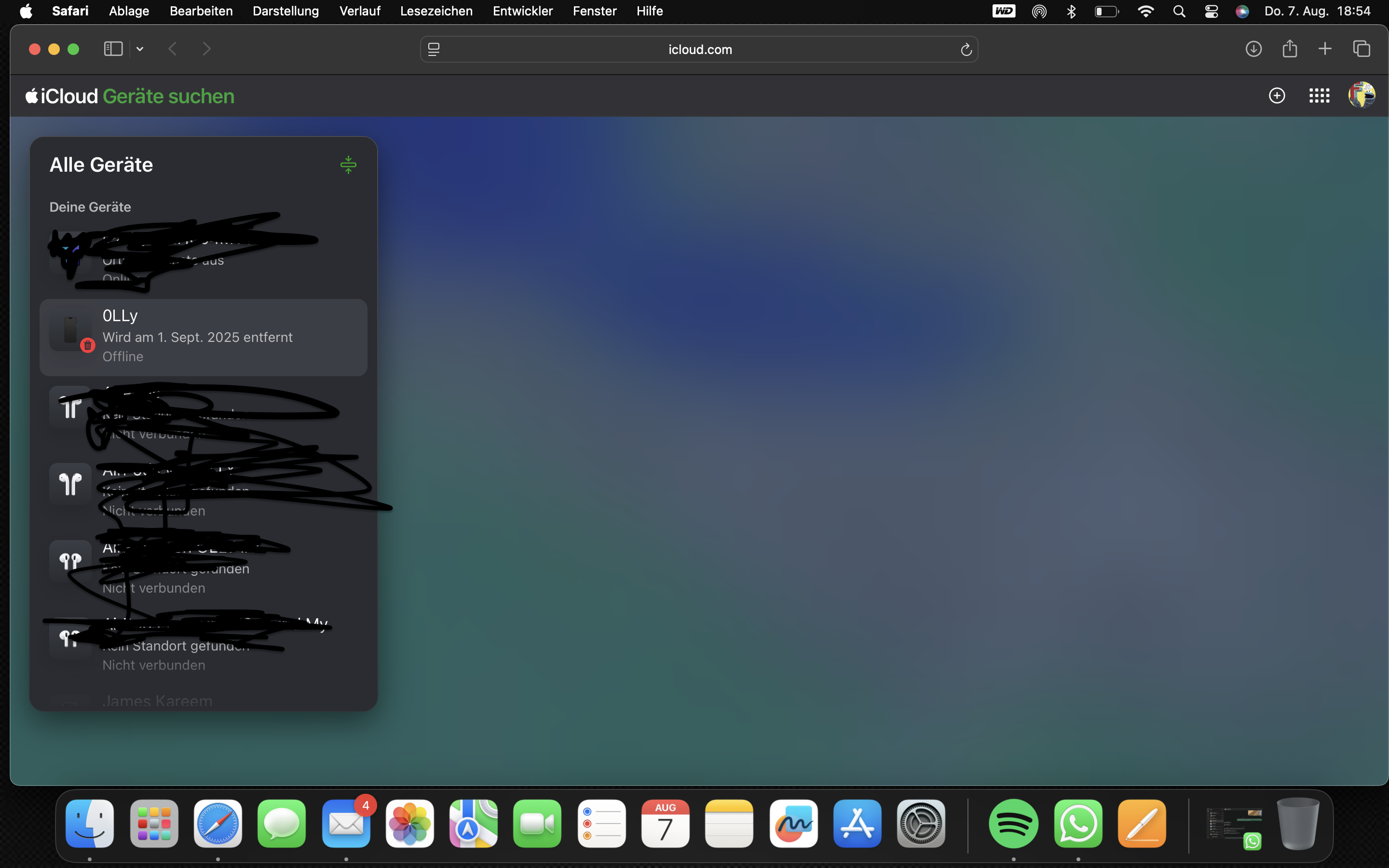Expand the tab group dropdown arrow
Screen dimensions: 1389x868
point(139,49)
